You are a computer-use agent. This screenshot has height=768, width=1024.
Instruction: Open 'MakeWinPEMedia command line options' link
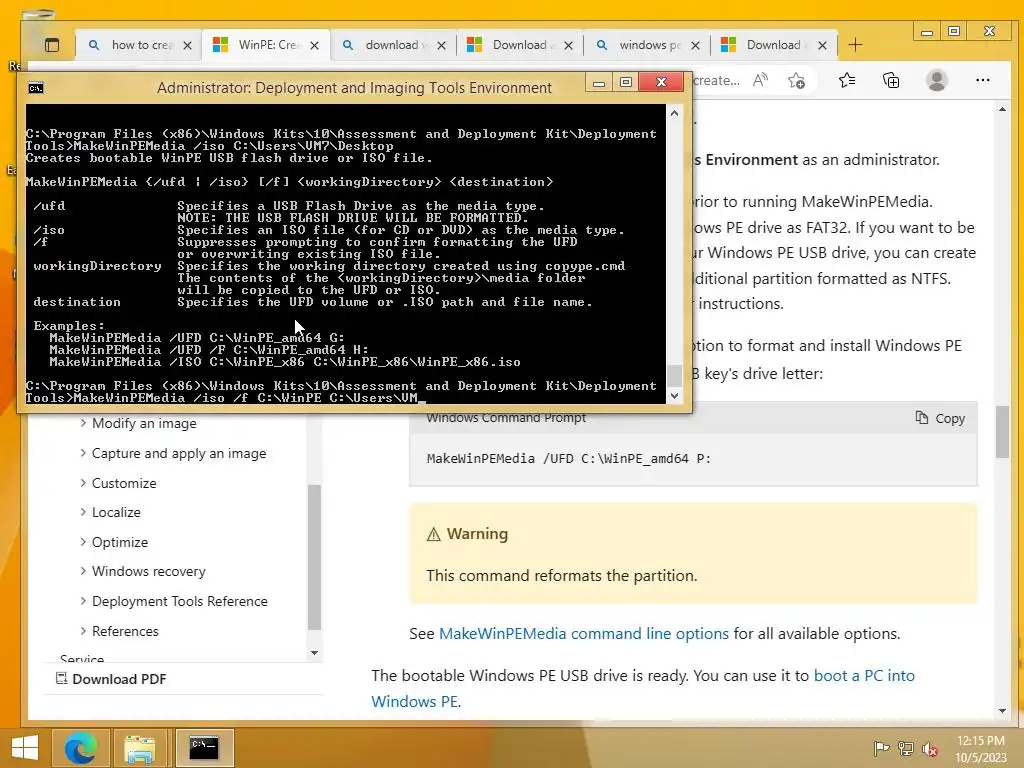point(584,633)
